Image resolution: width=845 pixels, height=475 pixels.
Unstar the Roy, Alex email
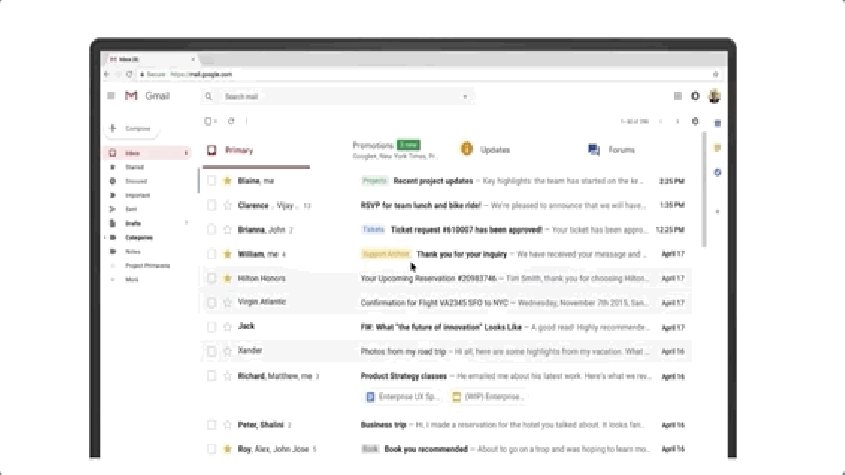(227, 449)
